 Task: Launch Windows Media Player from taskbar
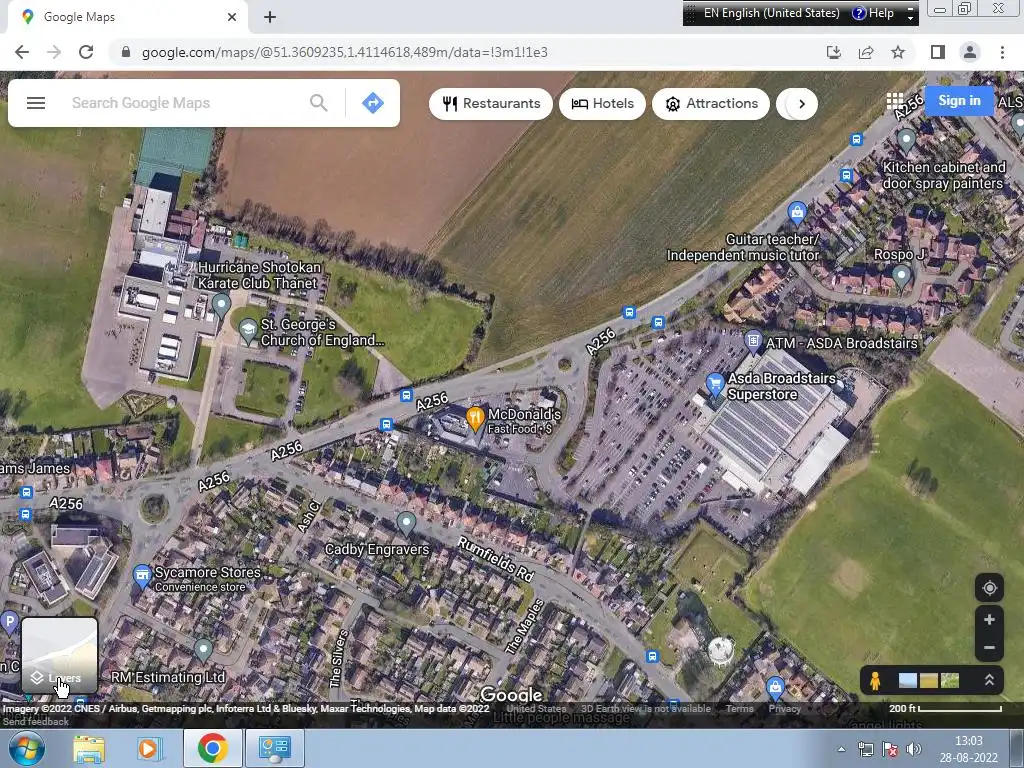[x=148, y=748]
